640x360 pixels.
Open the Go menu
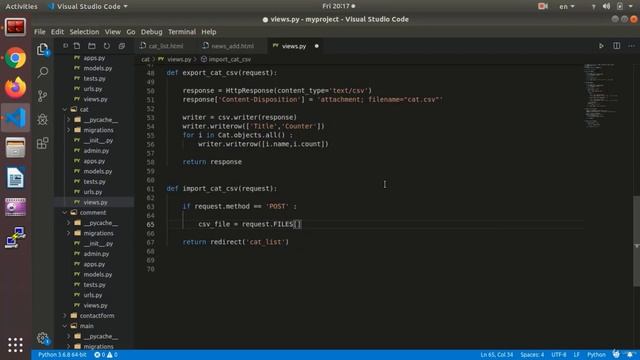click(x=131, y=32)
